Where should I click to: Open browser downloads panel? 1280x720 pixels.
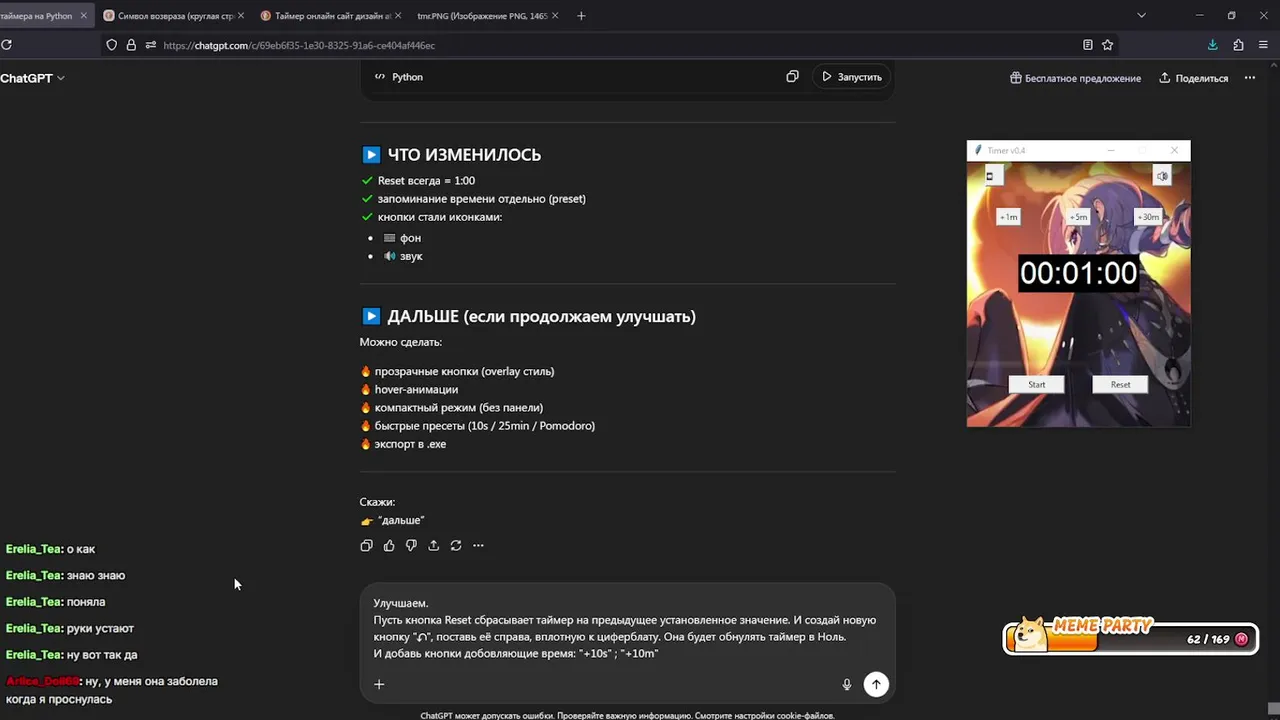[x=1213, y=45]
